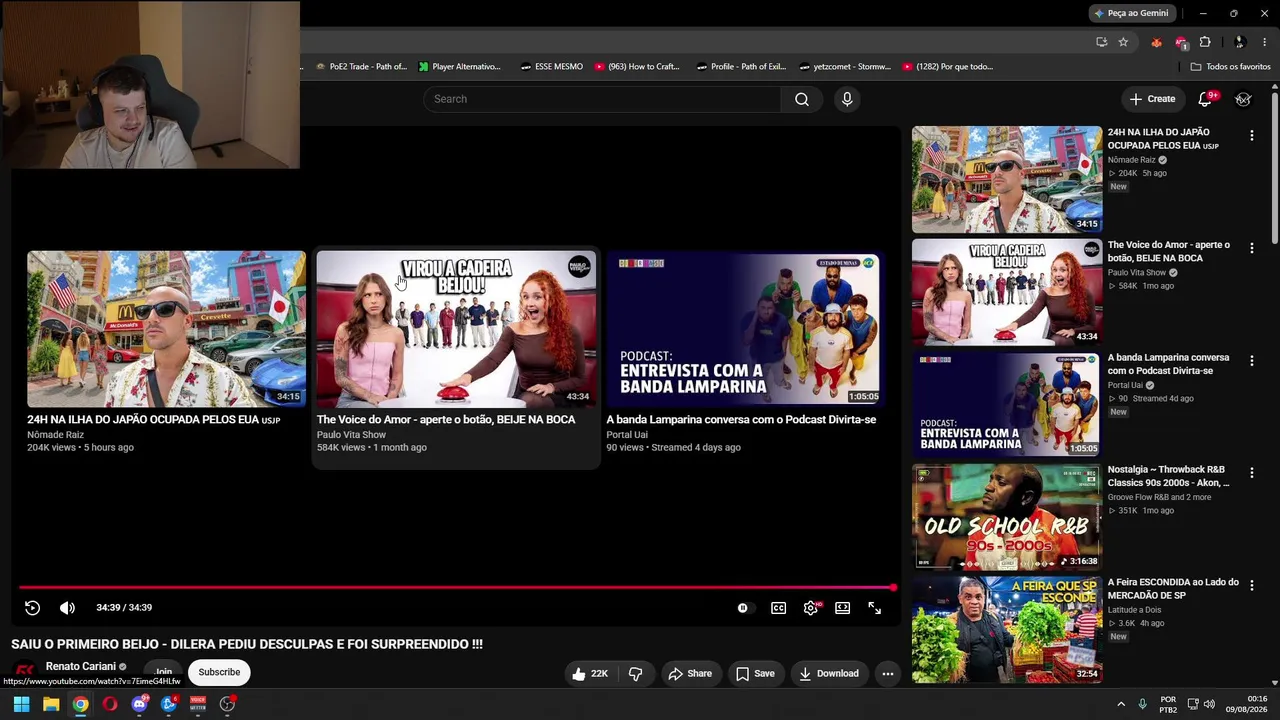Replay the video with the replay button

pos(32,608)
